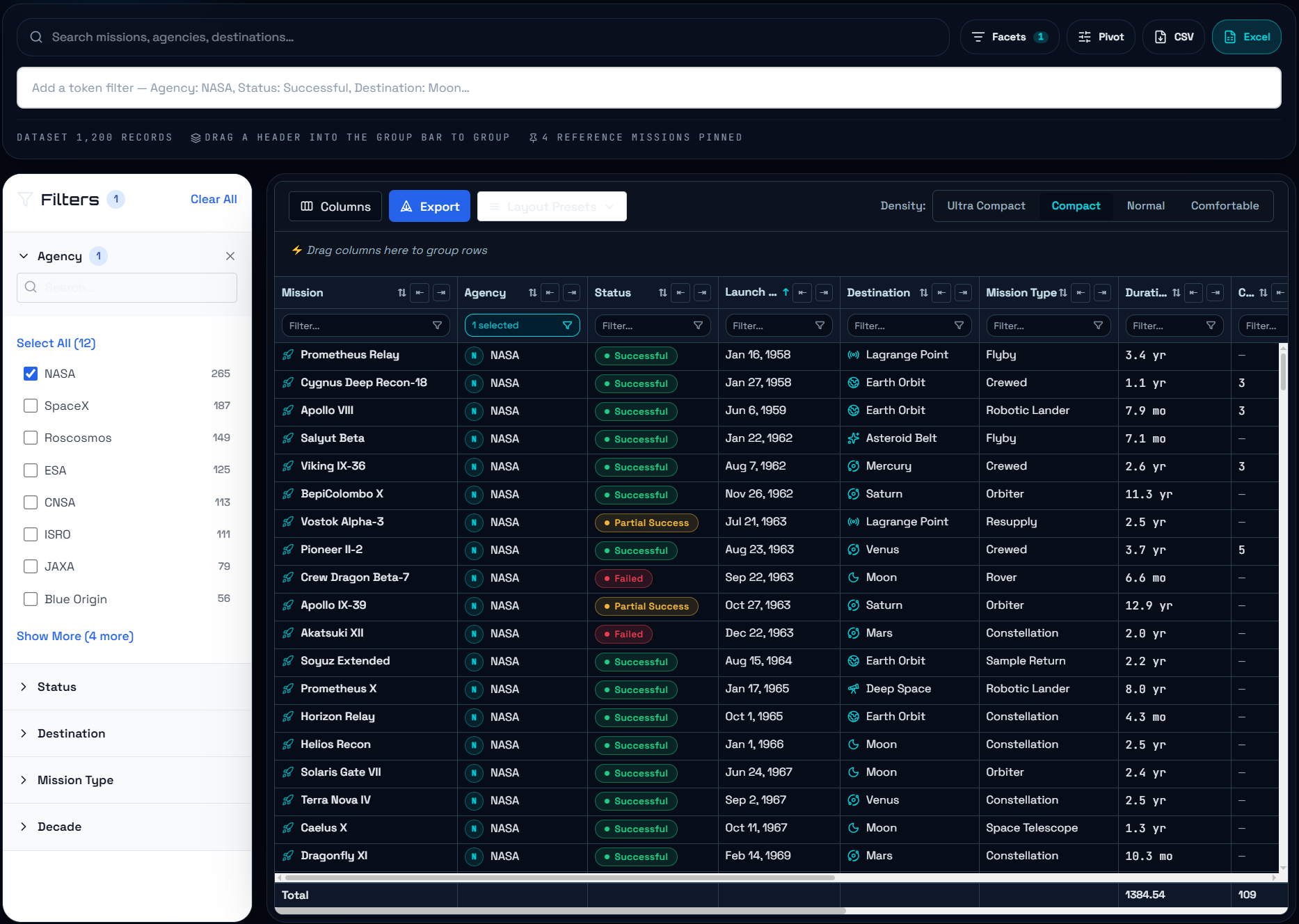
Task: Click rocket icon of Prometheus Relay row
Action: (x=288, y=355)
